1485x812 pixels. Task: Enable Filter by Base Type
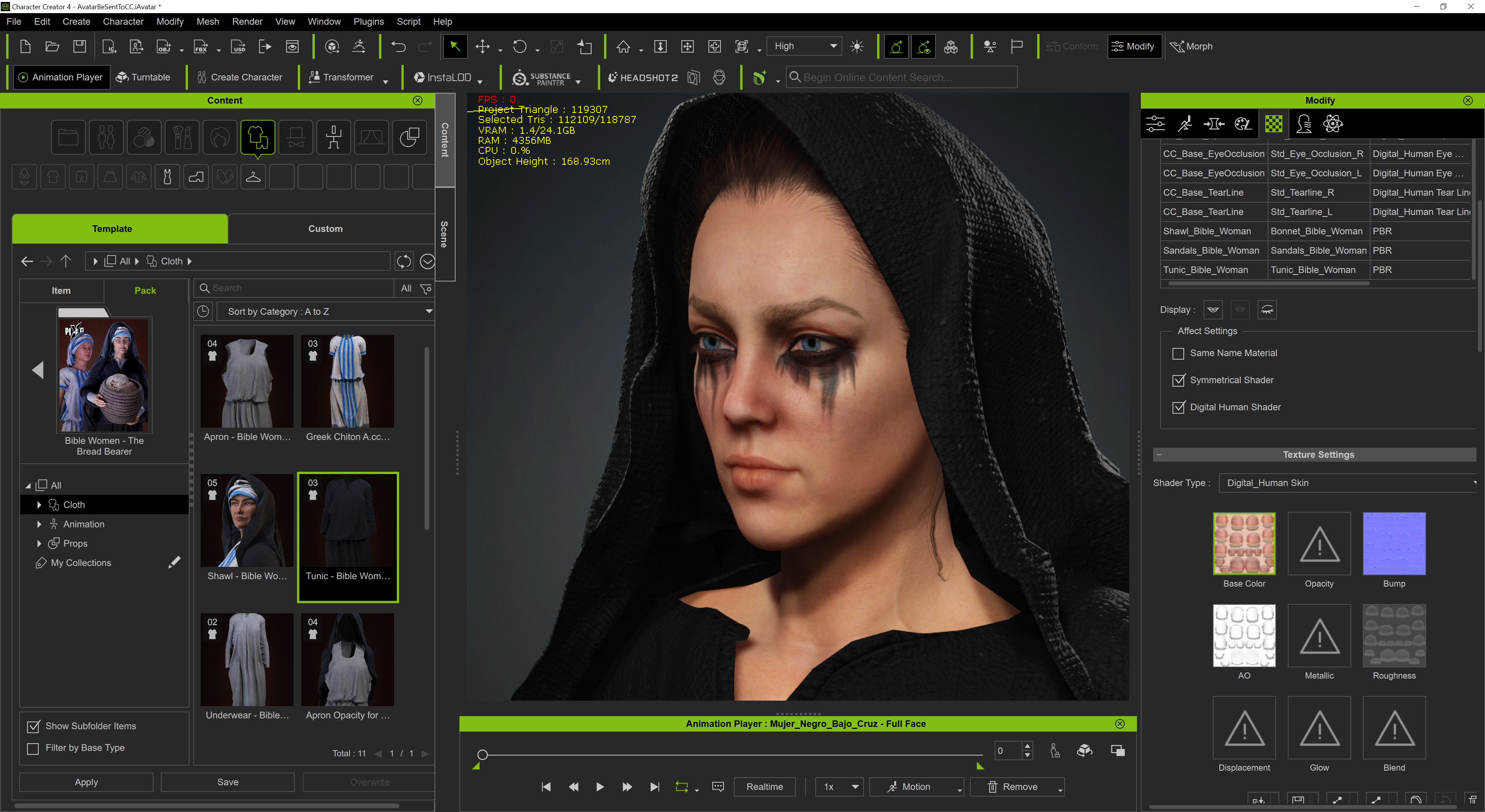33,748
